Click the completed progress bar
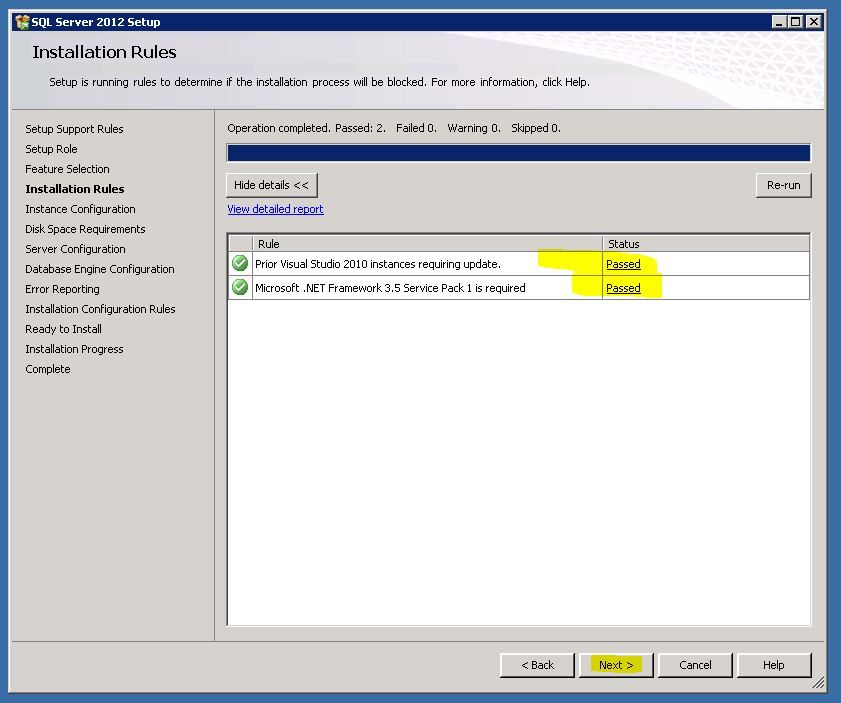The height and width of the screenshot is (703, 841). coord(519,153)
